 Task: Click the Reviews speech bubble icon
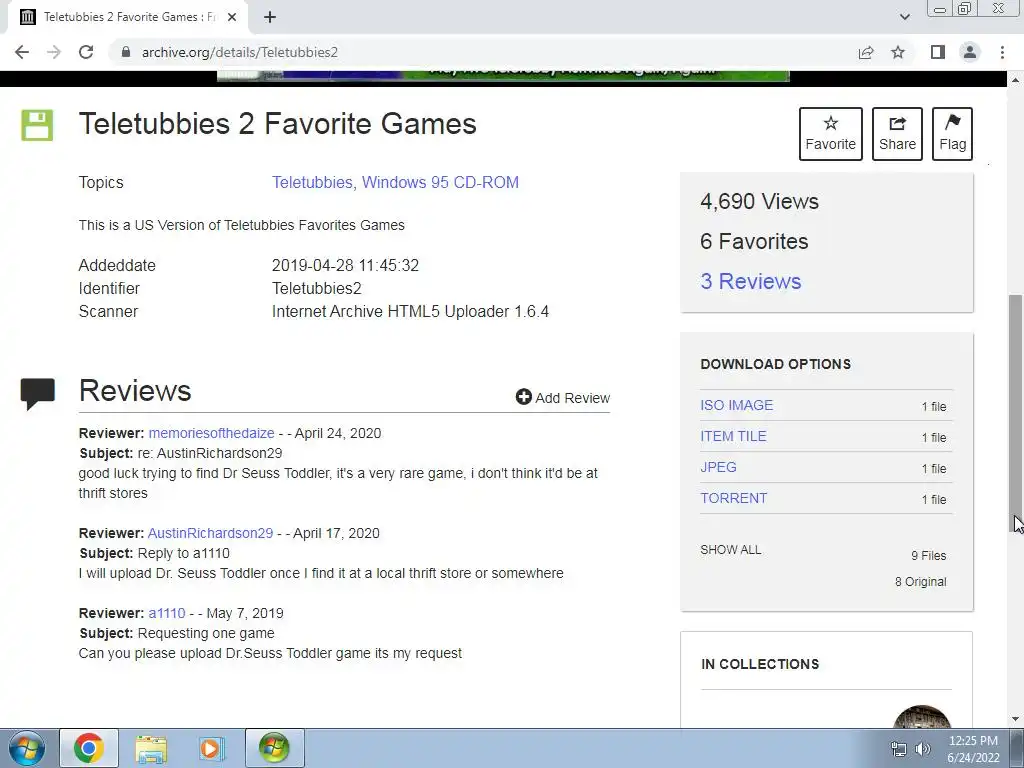pyautogui.click(x=38, y=393)
